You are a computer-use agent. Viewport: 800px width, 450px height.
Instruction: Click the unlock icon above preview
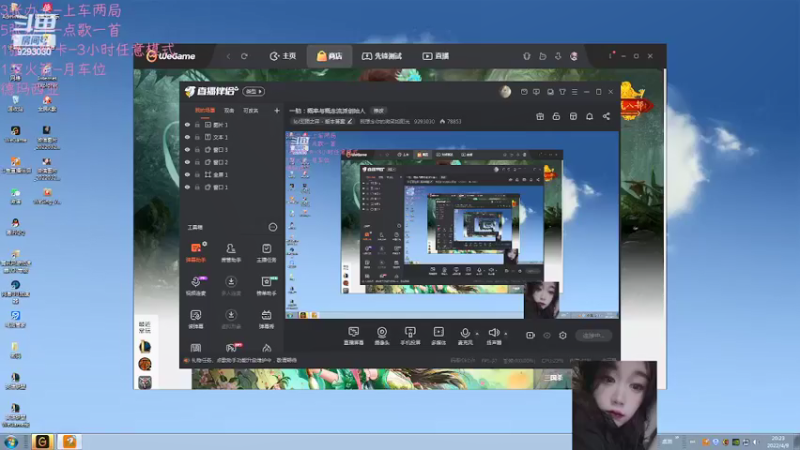556,116
